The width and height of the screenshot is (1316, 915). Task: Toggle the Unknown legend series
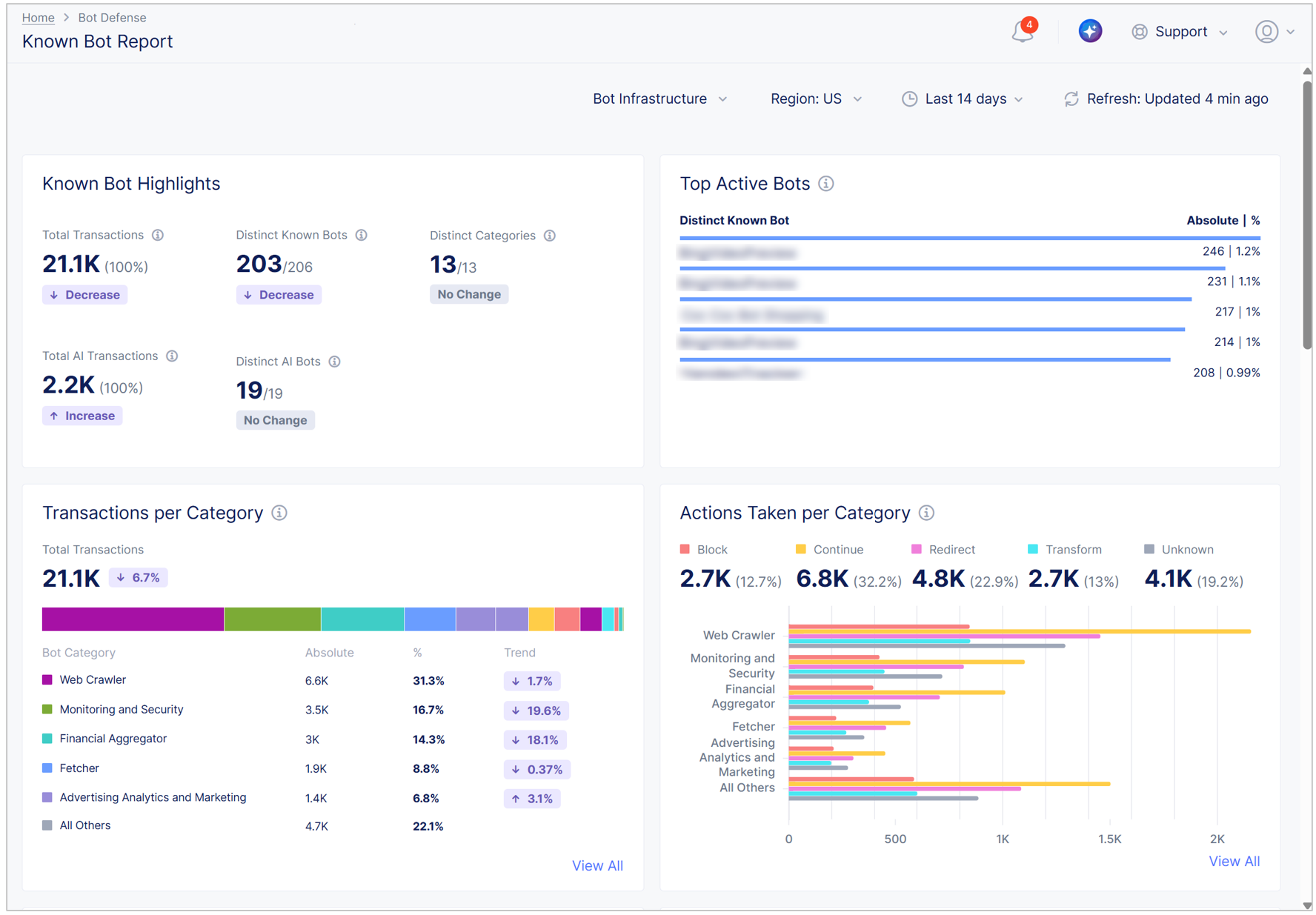click(1178, 550)
